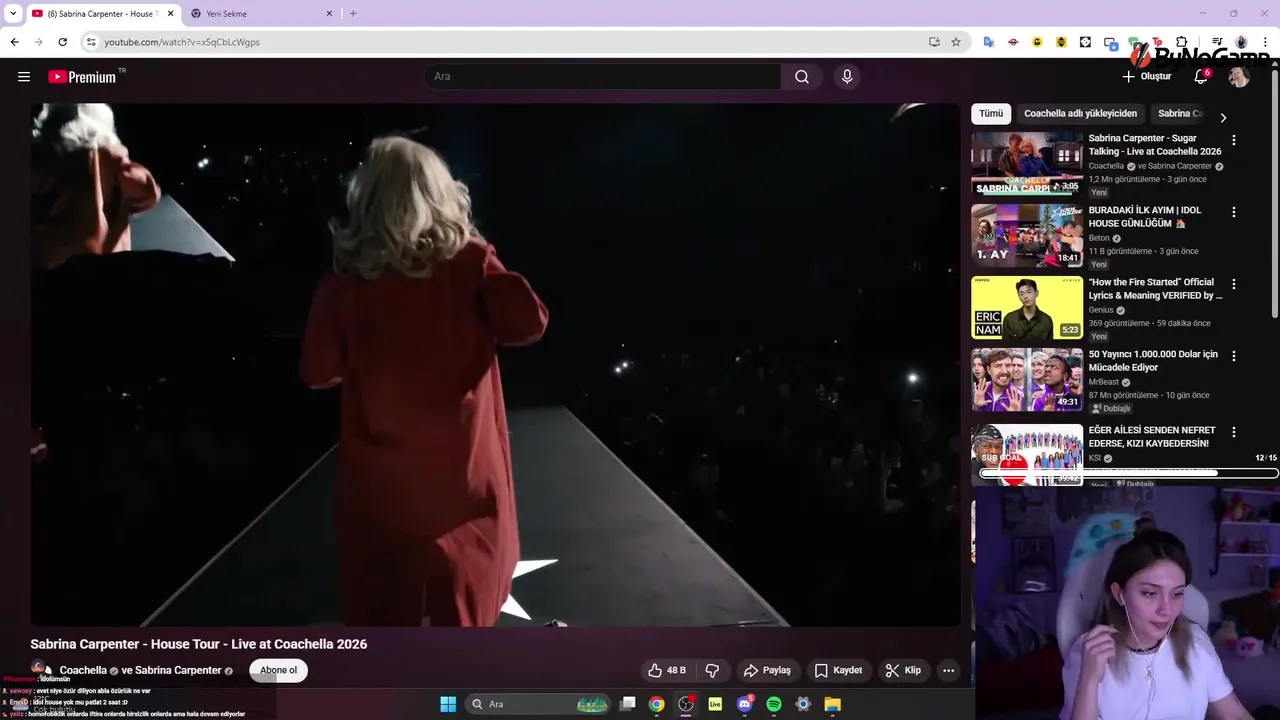
Task: Open options for BURADAKİ İLK AYIM video
Action: [x=1233, y=212]
